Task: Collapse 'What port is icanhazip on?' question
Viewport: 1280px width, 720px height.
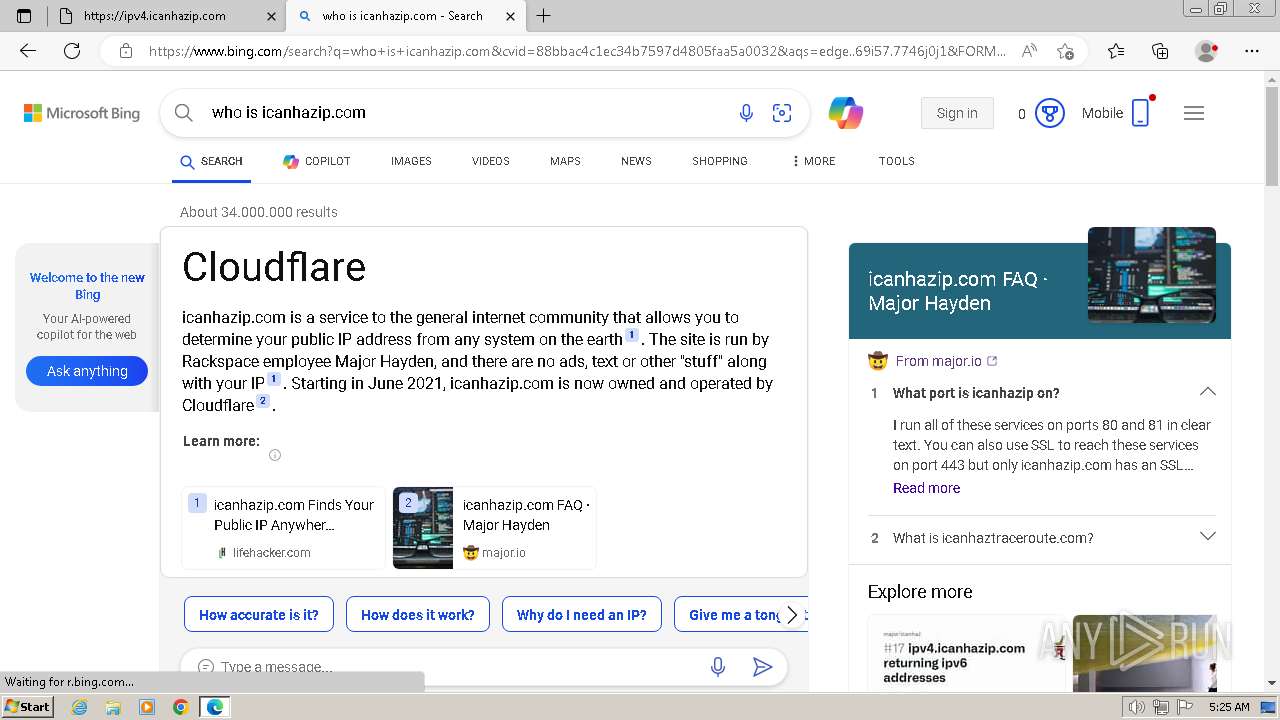Action: click(1208, 392)
